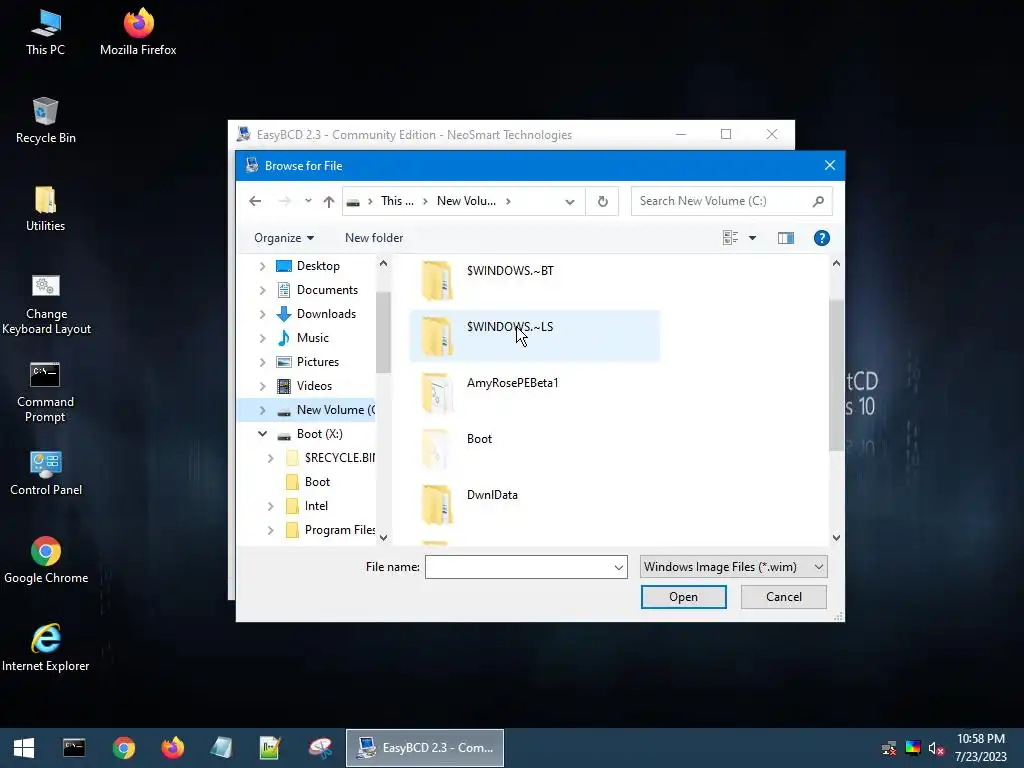
Task: Open dialog Help question mark
Action: (x=822, y=238)
